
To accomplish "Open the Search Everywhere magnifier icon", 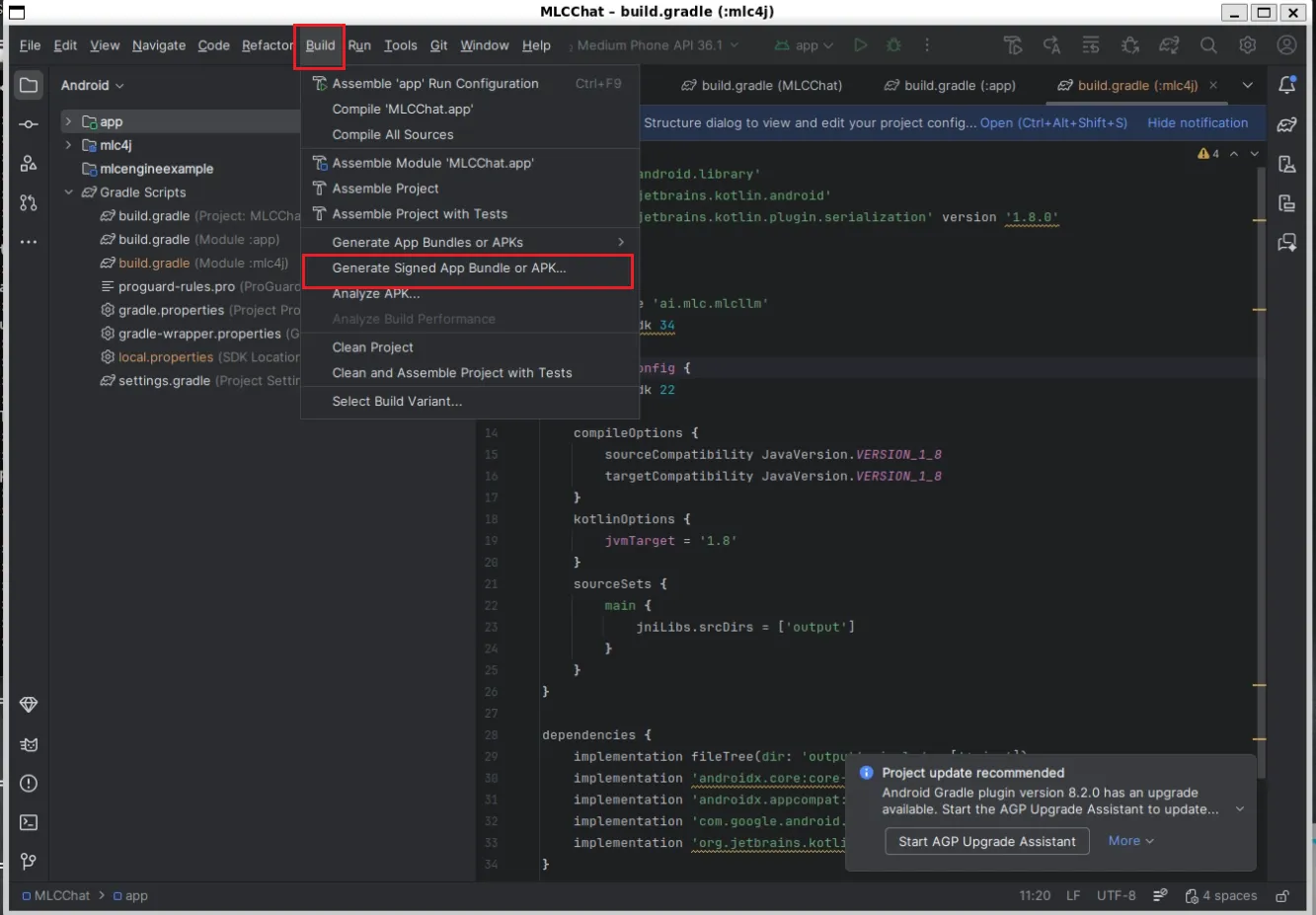I will coord(1208,45).
